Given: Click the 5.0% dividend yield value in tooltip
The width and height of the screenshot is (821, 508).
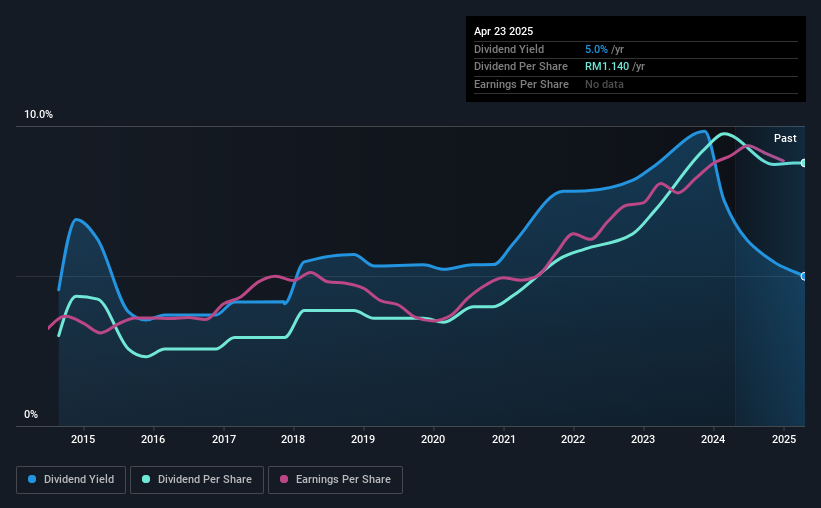Looking at the screenshot, I should click(x=596, y=49).
